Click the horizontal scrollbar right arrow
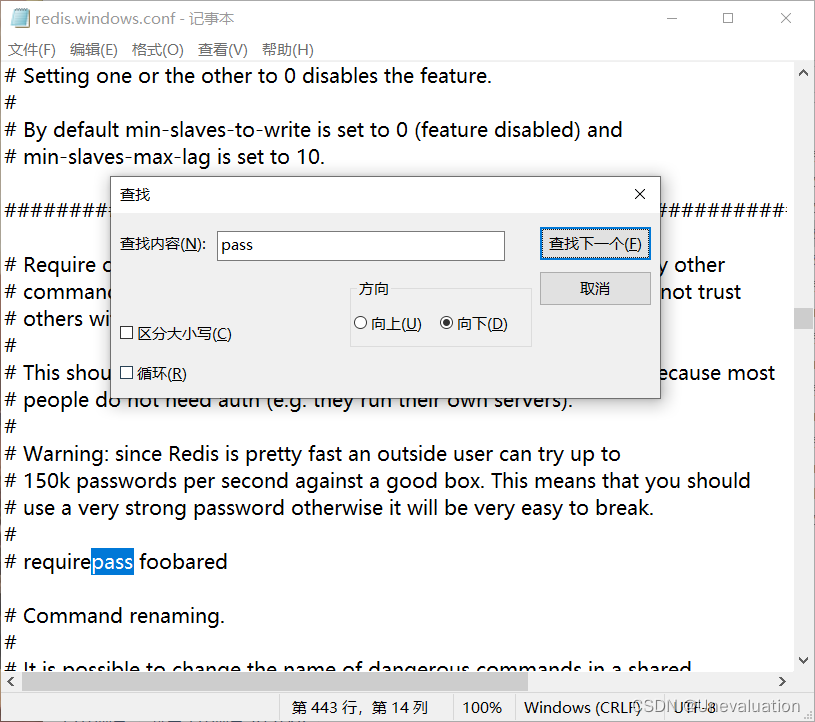815x722 pixels. [x=782, y=681]
